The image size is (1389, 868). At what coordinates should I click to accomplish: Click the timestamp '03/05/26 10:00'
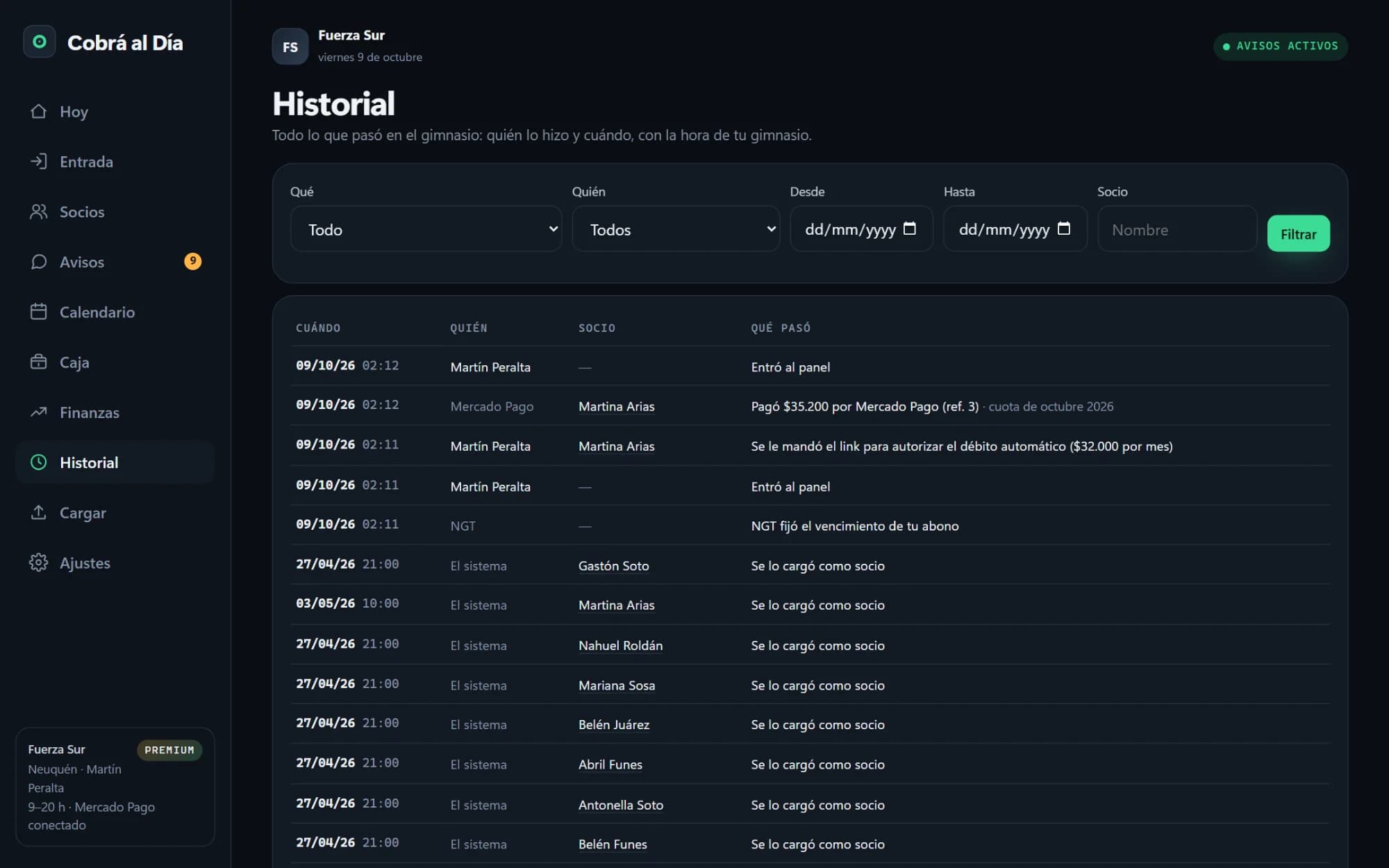(x=347, y=603)
